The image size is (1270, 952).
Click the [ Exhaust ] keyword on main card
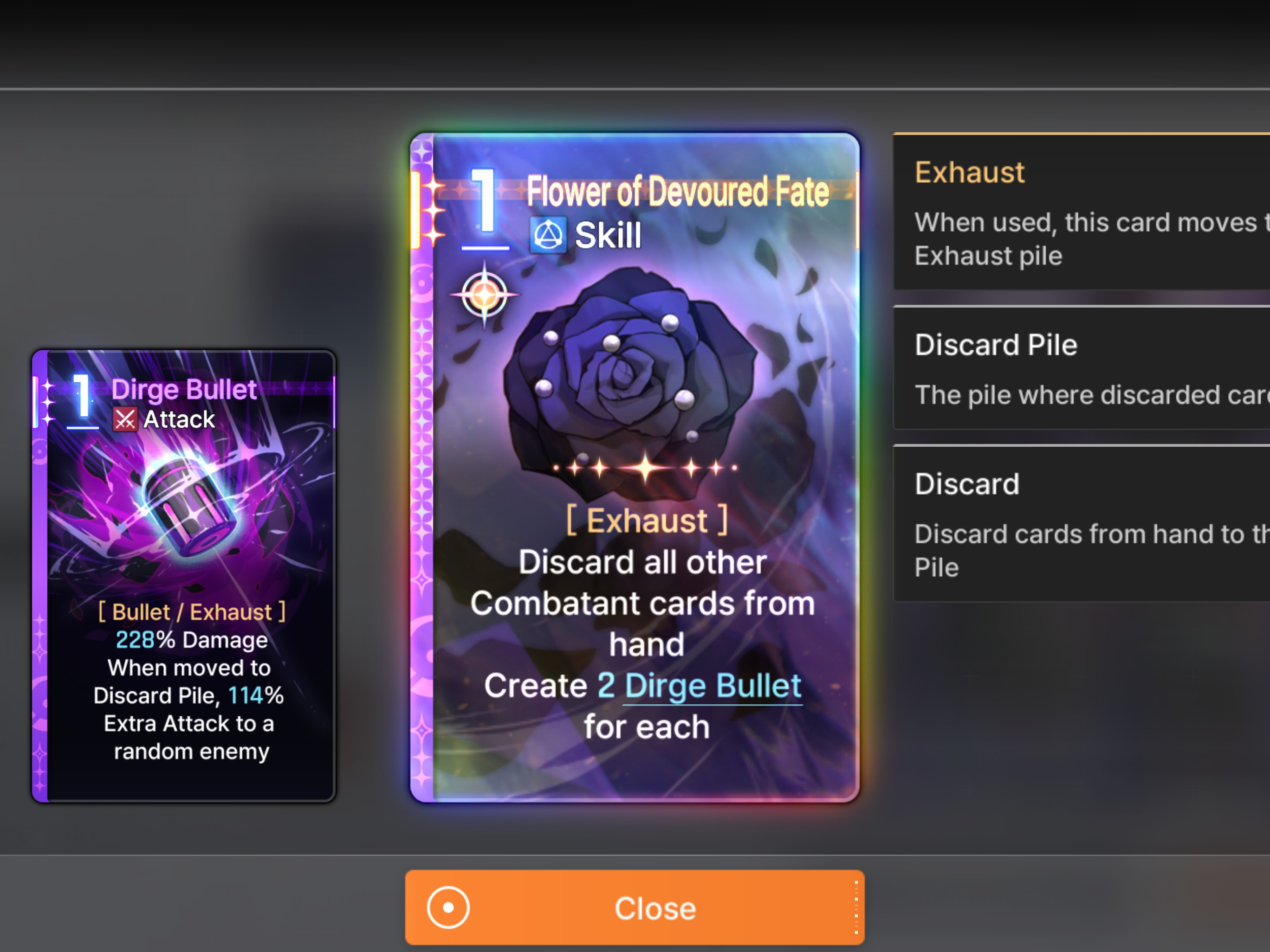pos(647,521)
